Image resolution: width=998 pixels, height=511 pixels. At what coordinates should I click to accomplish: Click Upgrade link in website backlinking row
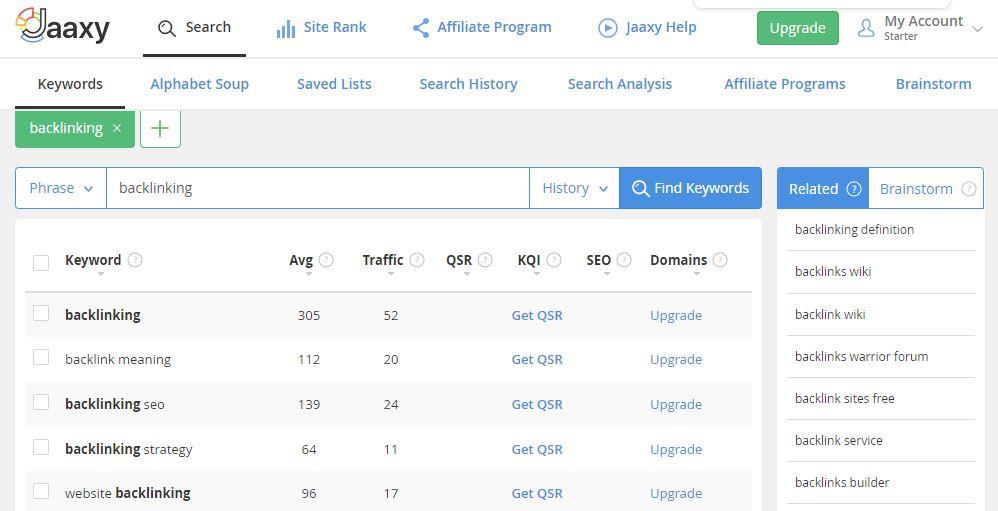pos(676,494)
